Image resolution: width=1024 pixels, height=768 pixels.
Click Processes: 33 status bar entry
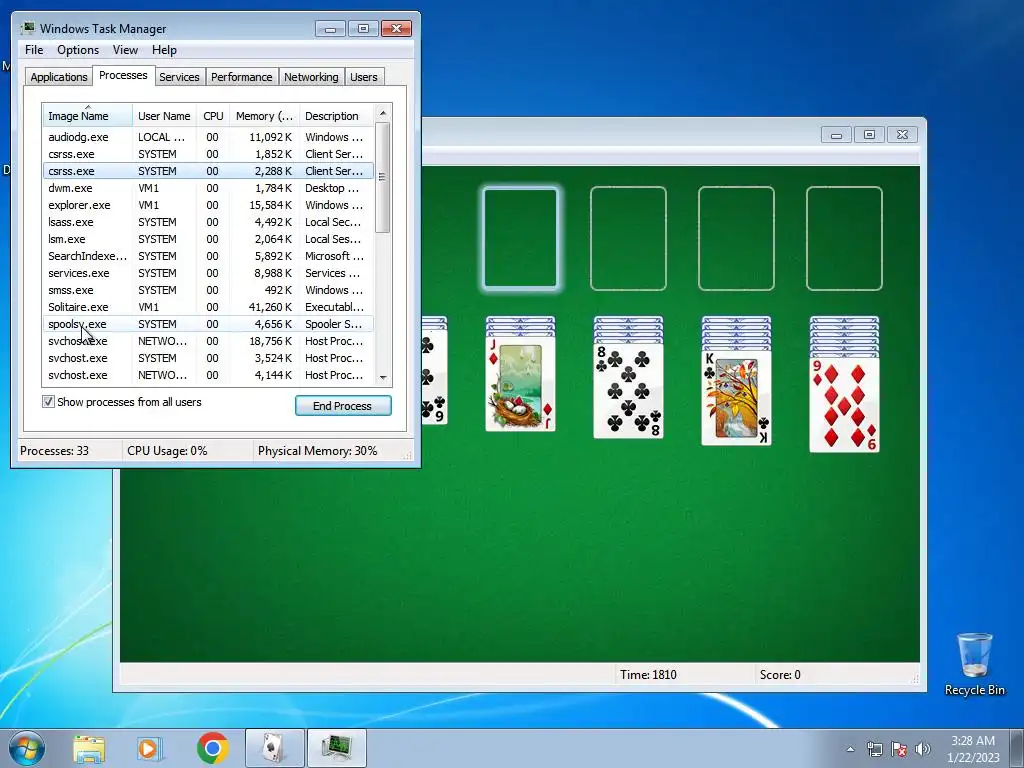54,451
